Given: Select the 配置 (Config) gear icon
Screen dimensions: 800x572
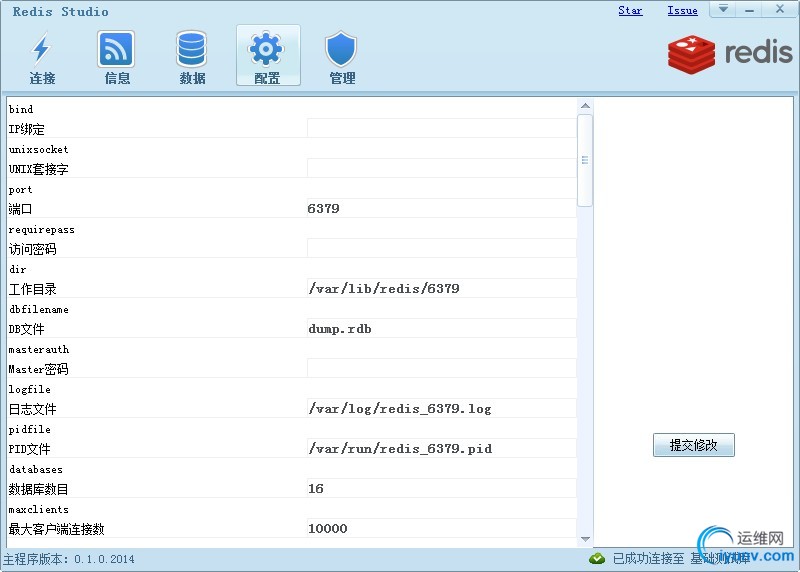Looking at the screenshot, I should click(268, 55).
